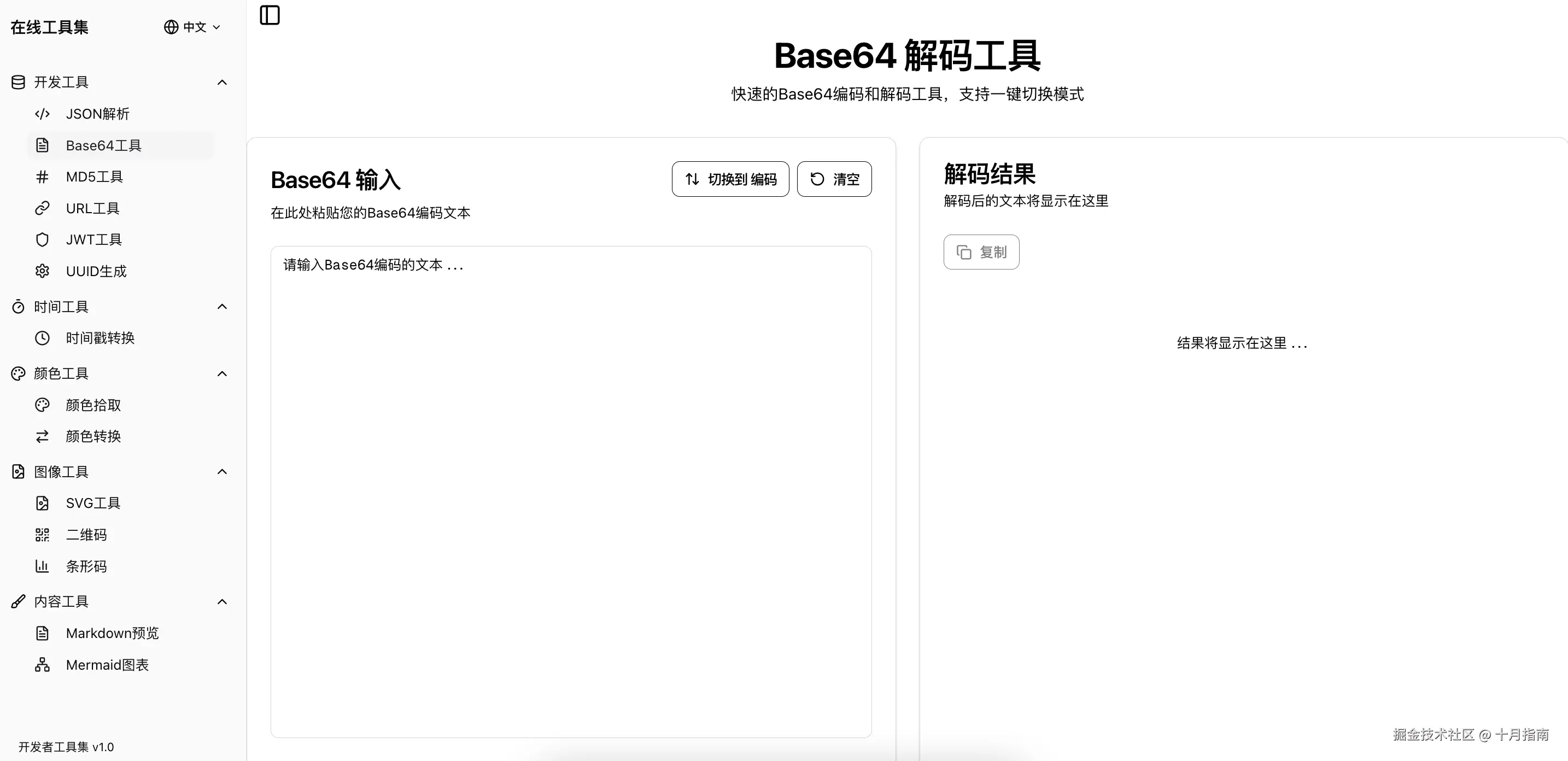Select the 颜色拾取 menu item
The height and width of the screenshot is (761, 1568).
(x=93, y=406)
